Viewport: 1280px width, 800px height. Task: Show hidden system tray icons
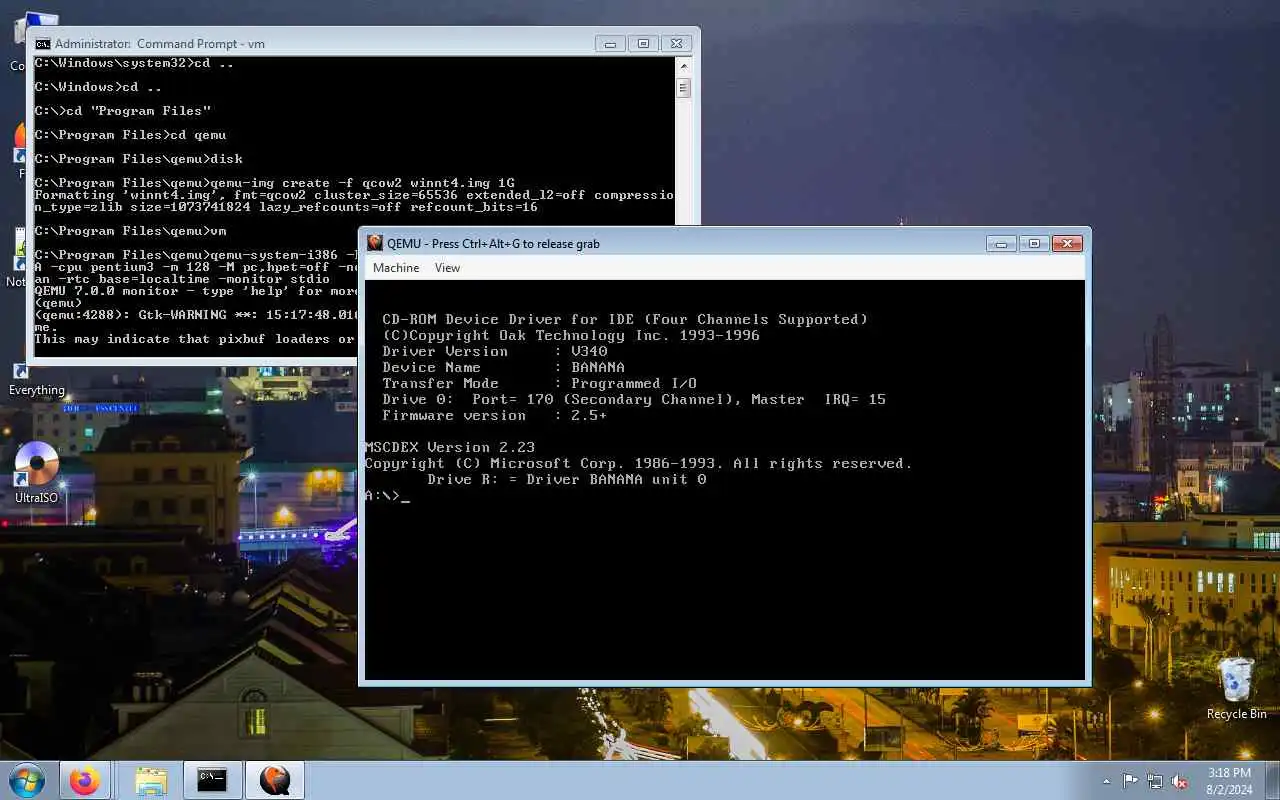pyautogui.click(x=1106, y=781)
